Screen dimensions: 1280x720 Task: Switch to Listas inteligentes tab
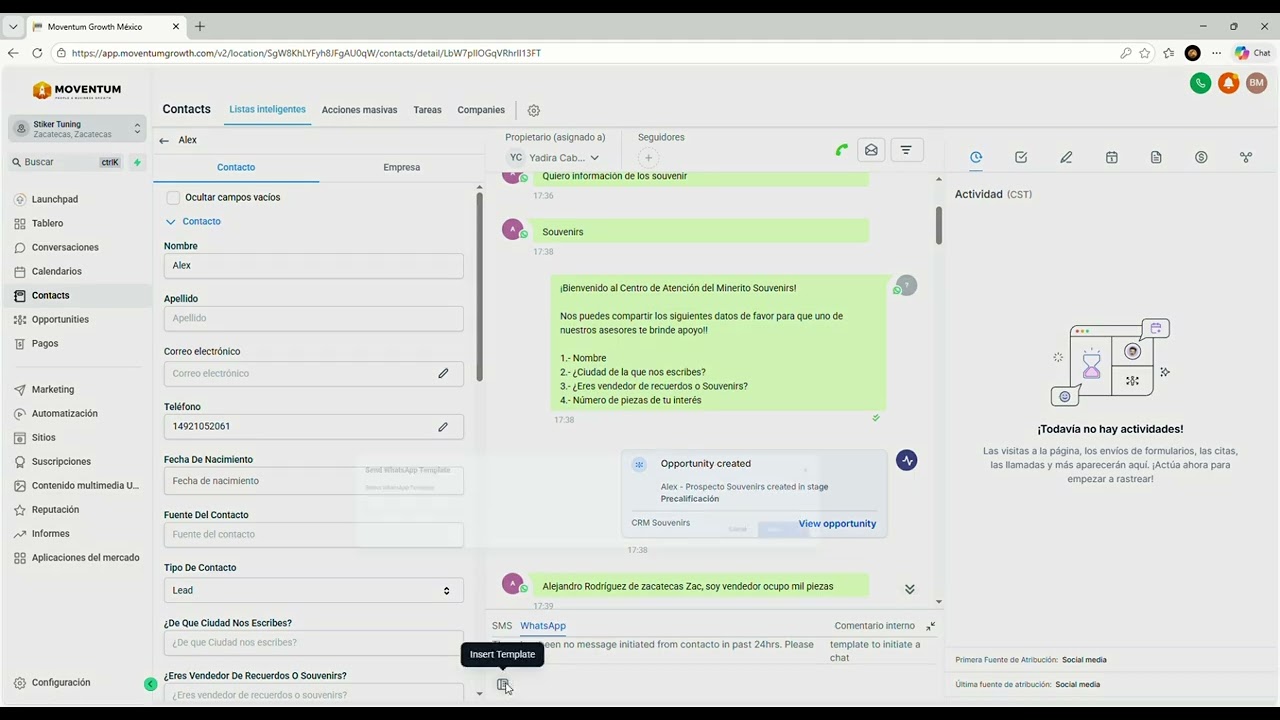pyautogui.click(x=267, y=109)
